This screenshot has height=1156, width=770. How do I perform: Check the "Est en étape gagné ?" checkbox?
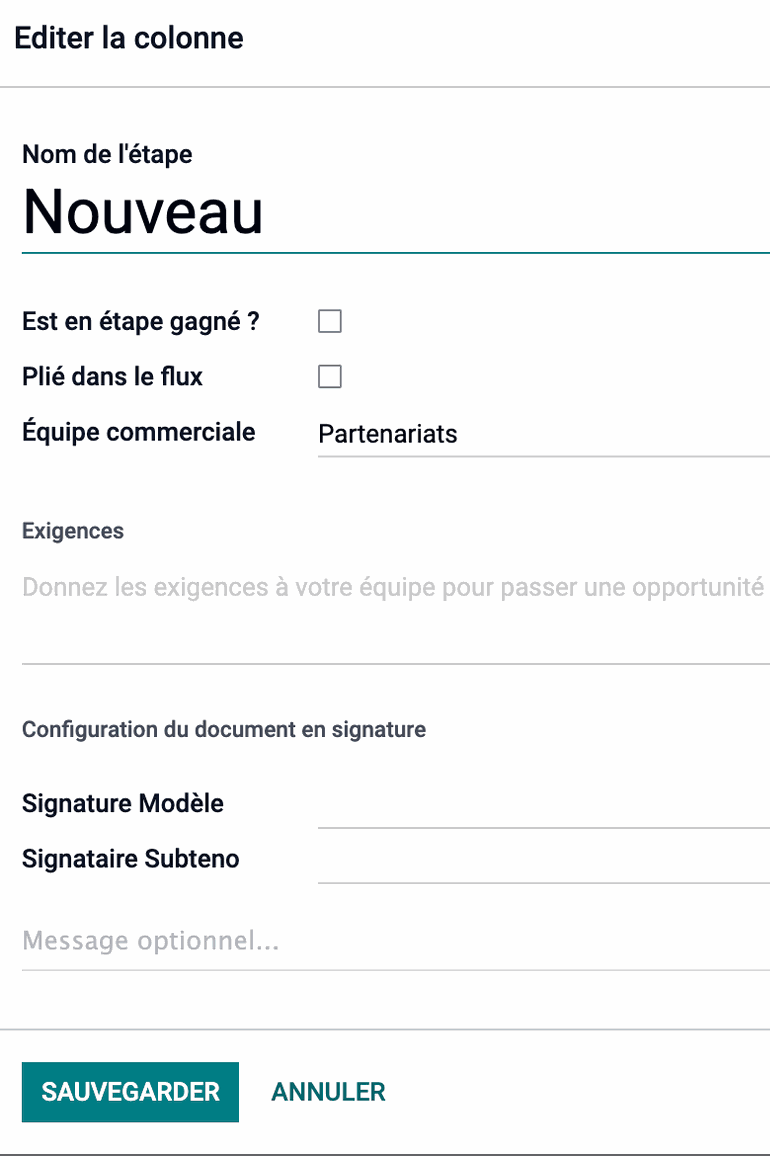330,321
